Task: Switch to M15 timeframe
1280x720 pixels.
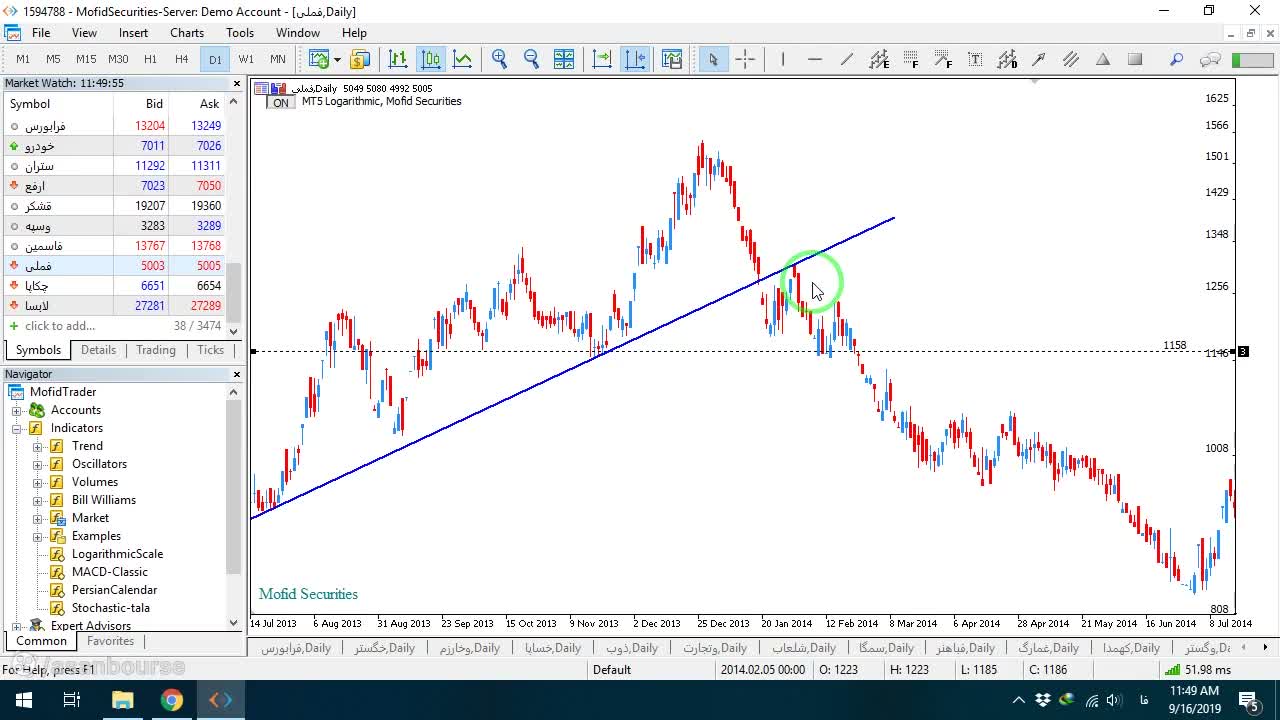Action: pyautogui.click(x=86, y=59)
